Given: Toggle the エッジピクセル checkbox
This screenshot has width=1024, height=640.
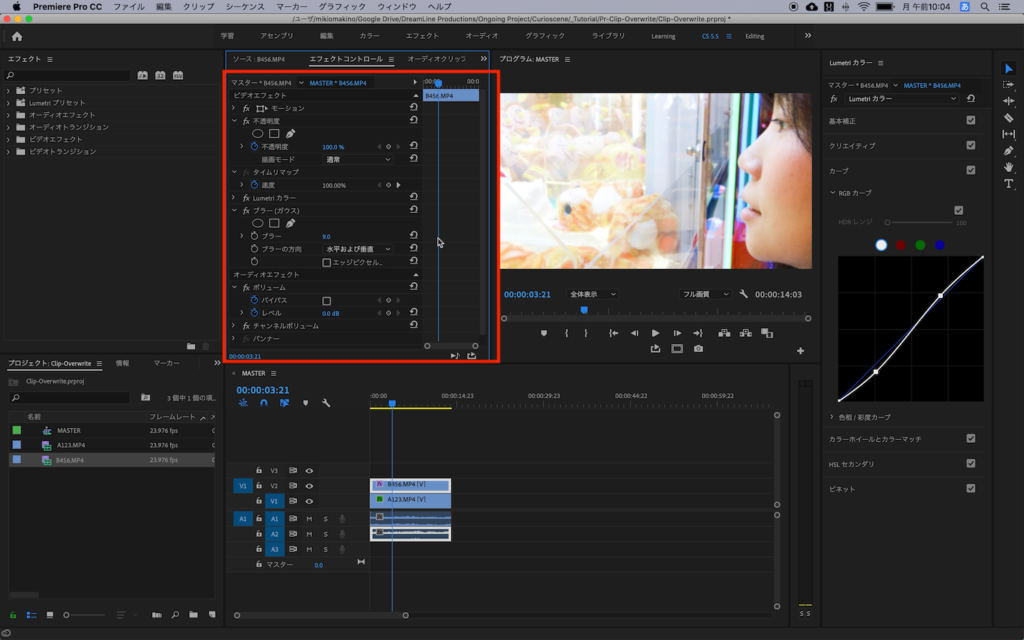Looking at the screenshot, I should pos(326,262).
